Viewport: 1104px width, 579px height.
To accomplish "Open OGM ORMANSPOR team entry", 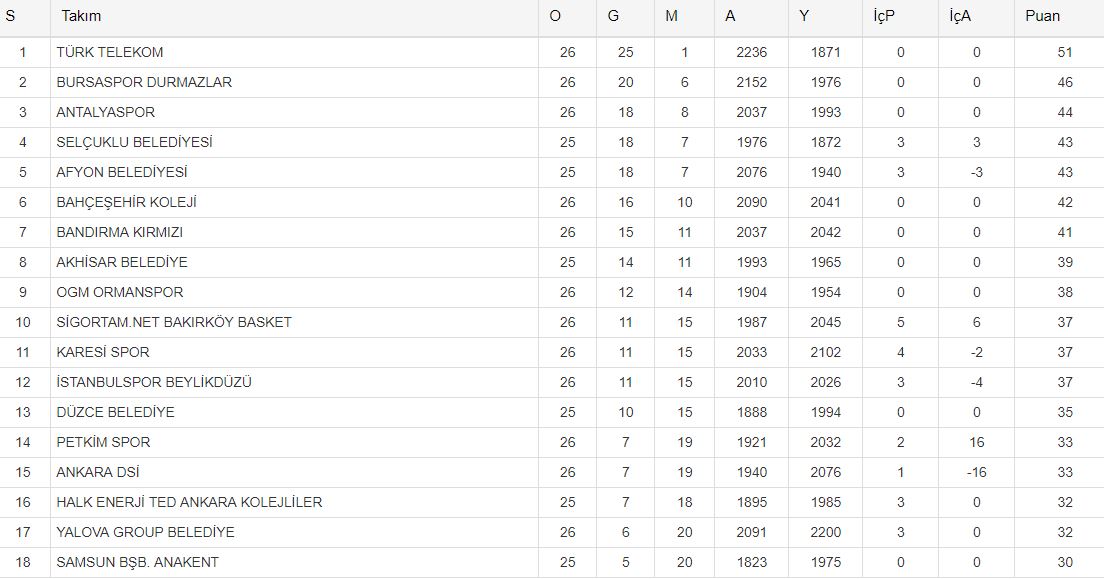I will 120,292.
